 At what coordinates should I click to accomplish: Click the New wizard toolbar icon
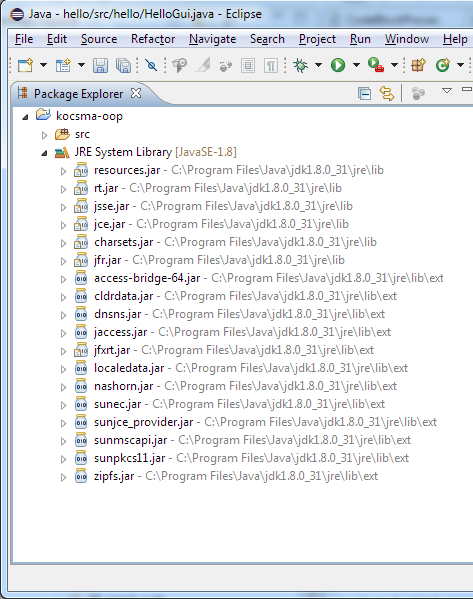(26, 65)
